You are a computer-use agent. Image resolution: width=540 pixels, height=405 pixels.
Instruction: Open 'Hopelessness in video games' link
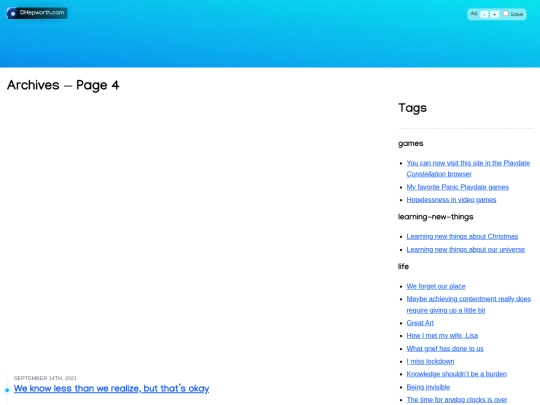pyautogui.click(x=451, y=200)
